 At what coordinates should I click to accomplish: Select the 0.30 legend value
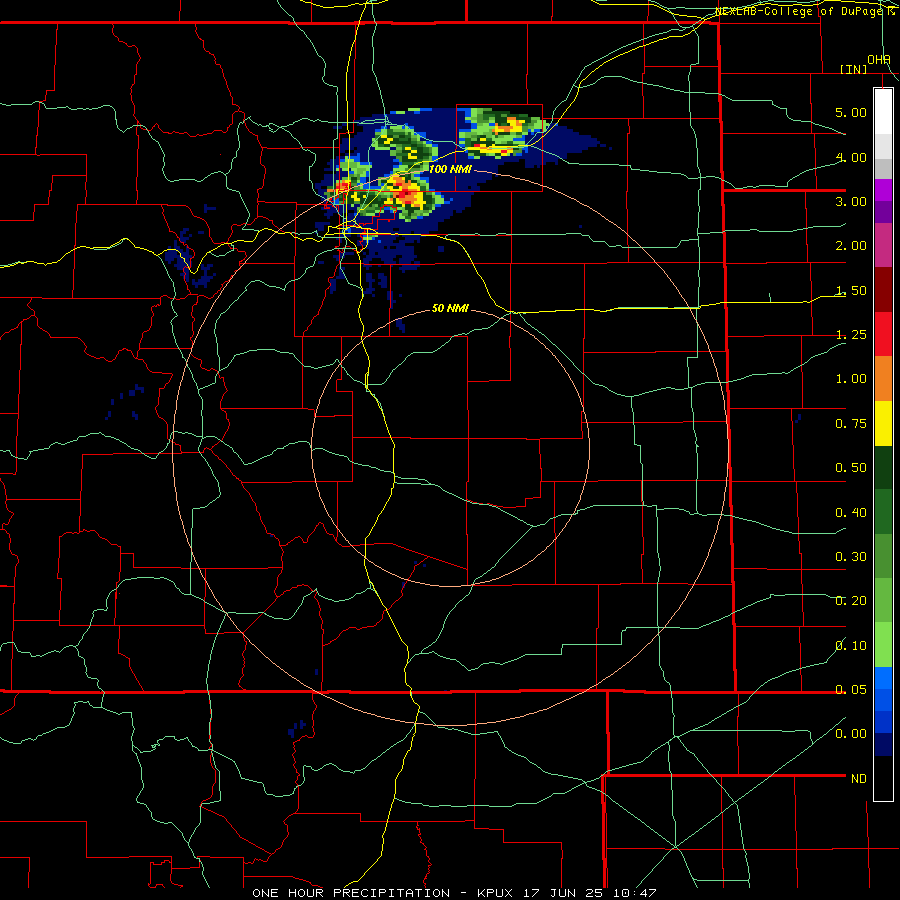pos(851,557)
